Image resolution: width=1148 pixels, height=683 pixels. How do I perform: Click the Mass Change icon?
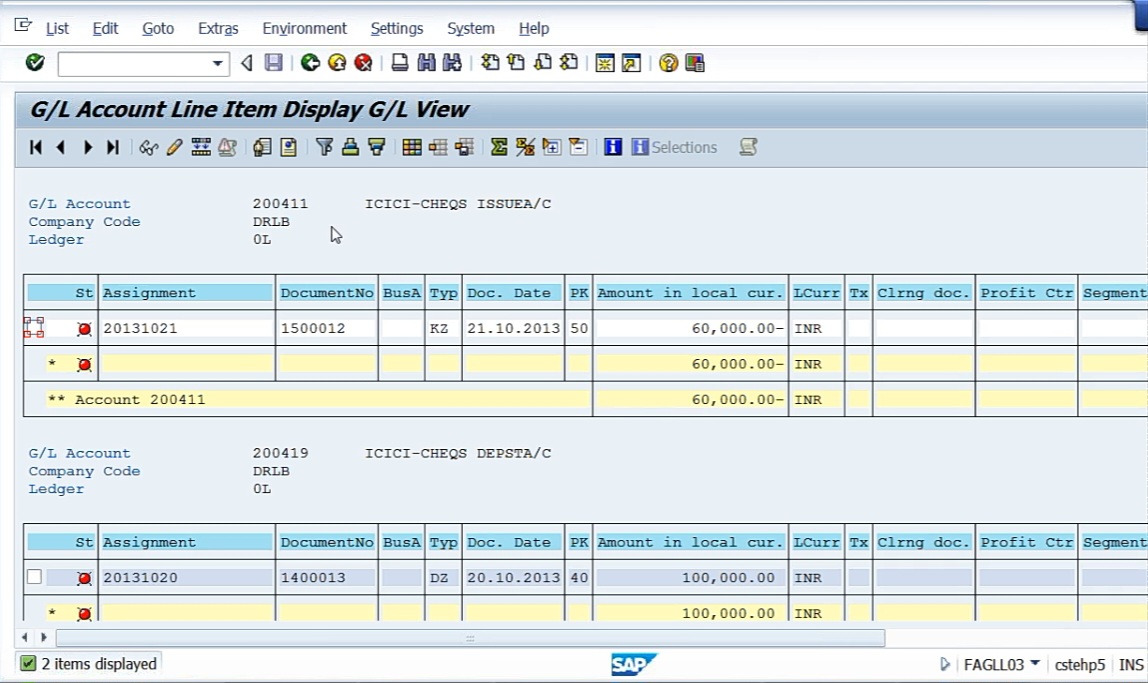point(201,147)
